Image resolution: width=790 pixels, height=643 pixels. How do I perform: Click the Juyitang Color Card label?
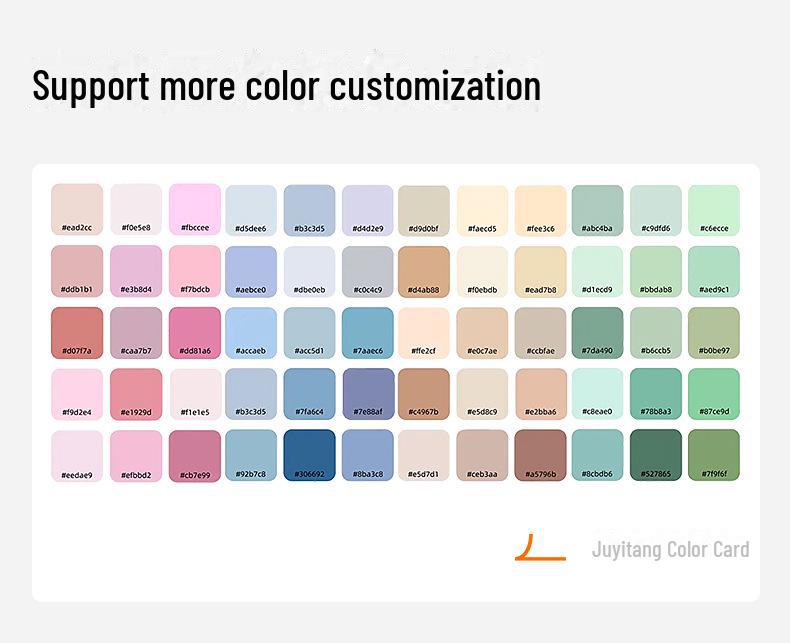(x=670, y=549)
